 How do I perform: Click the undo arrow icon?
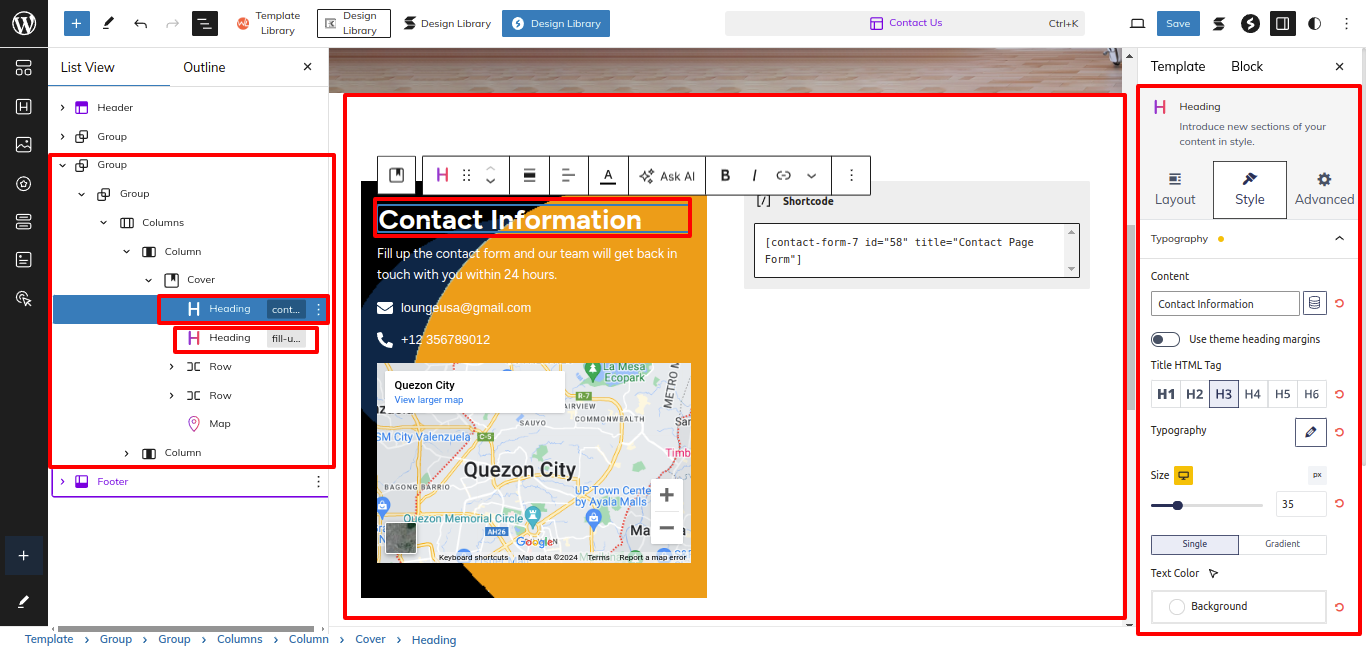140,23
